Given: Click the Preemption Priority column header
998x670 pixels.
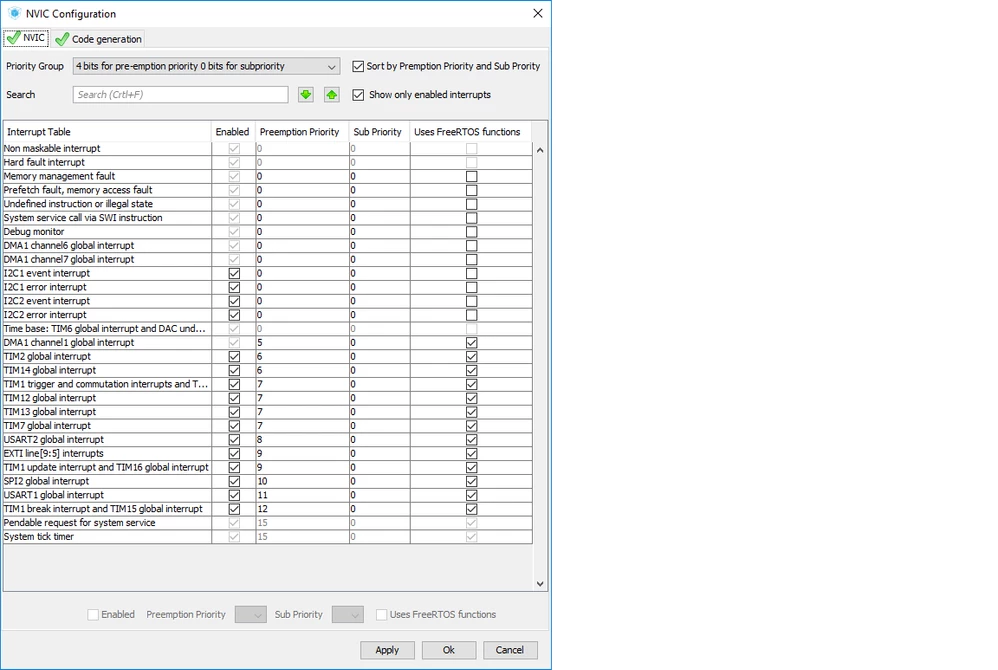Looking at the screenshot, I should (x=302, y=132).
